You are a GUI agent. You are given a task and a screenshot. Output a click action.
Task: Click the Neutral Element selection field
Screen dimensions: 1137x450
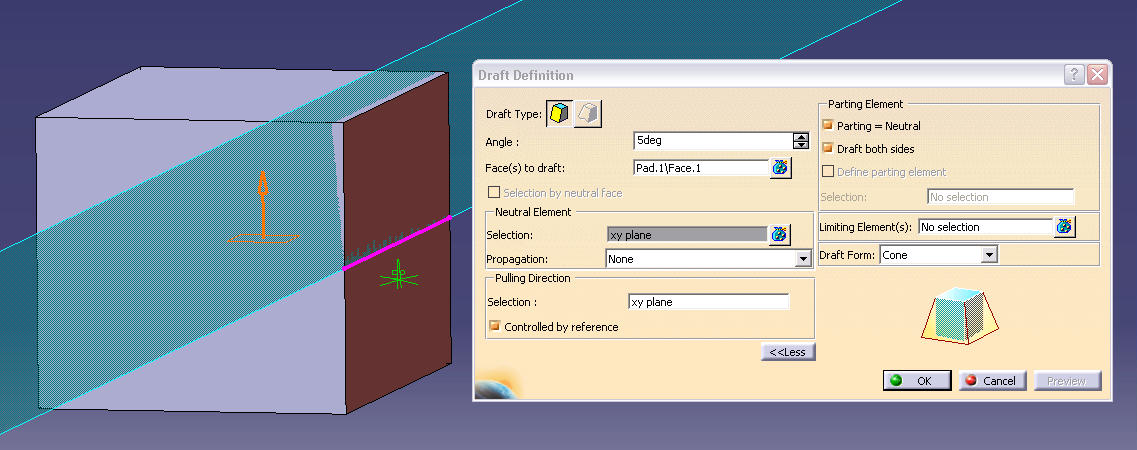pos(687,234)
